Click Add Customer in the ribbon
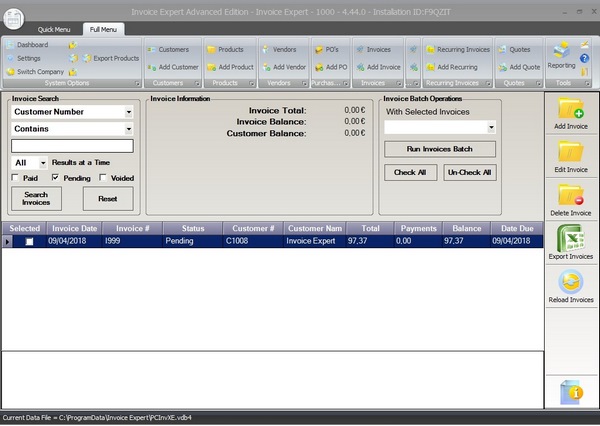Screen dimensions: 600x426 click(x=173, y=67)
